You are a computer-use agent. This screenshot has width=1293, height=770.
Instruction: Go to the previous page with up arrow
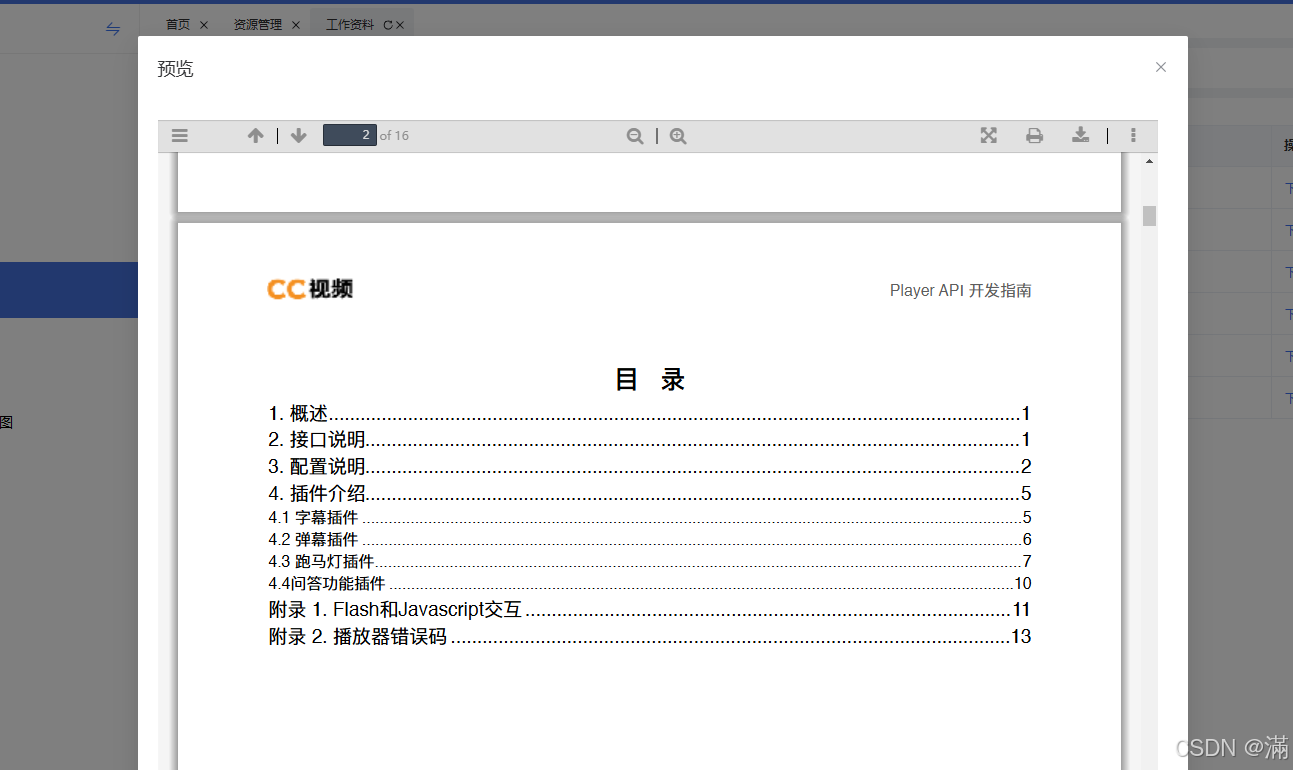click(256, 135)
